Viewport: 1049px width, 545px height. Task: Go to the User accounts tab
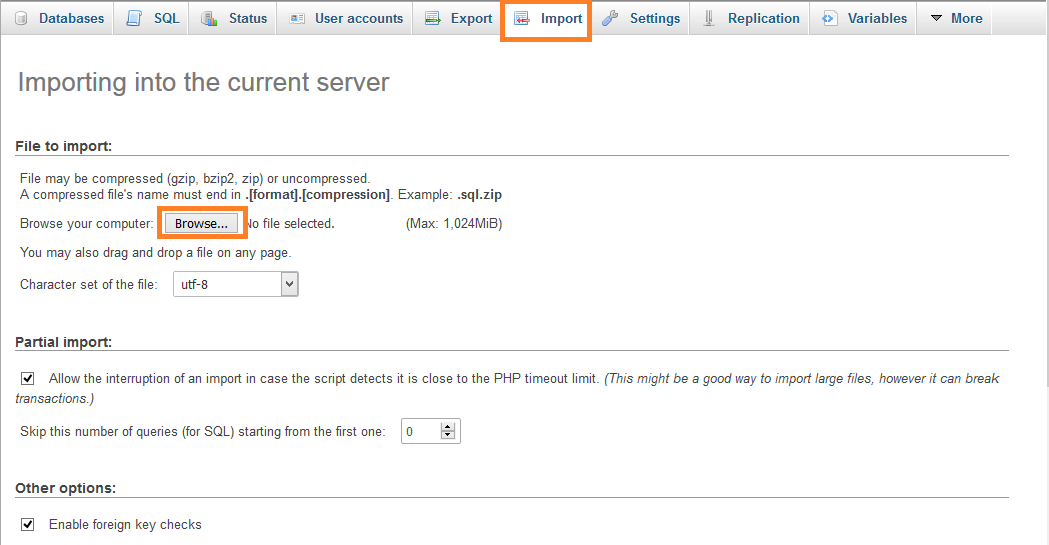346,18
